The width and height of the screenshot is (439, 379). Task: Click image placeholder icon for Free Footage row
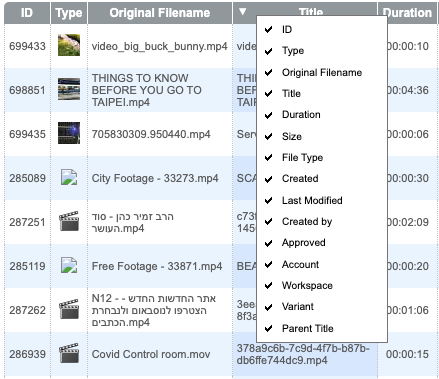[x=69, y=265]
